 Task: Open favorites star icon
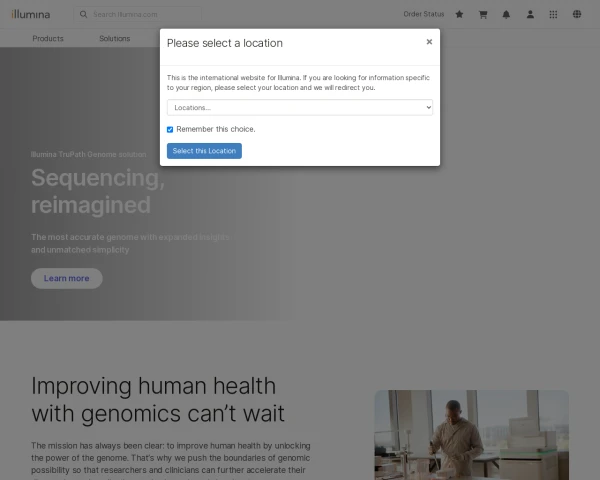tap(459, 15)
